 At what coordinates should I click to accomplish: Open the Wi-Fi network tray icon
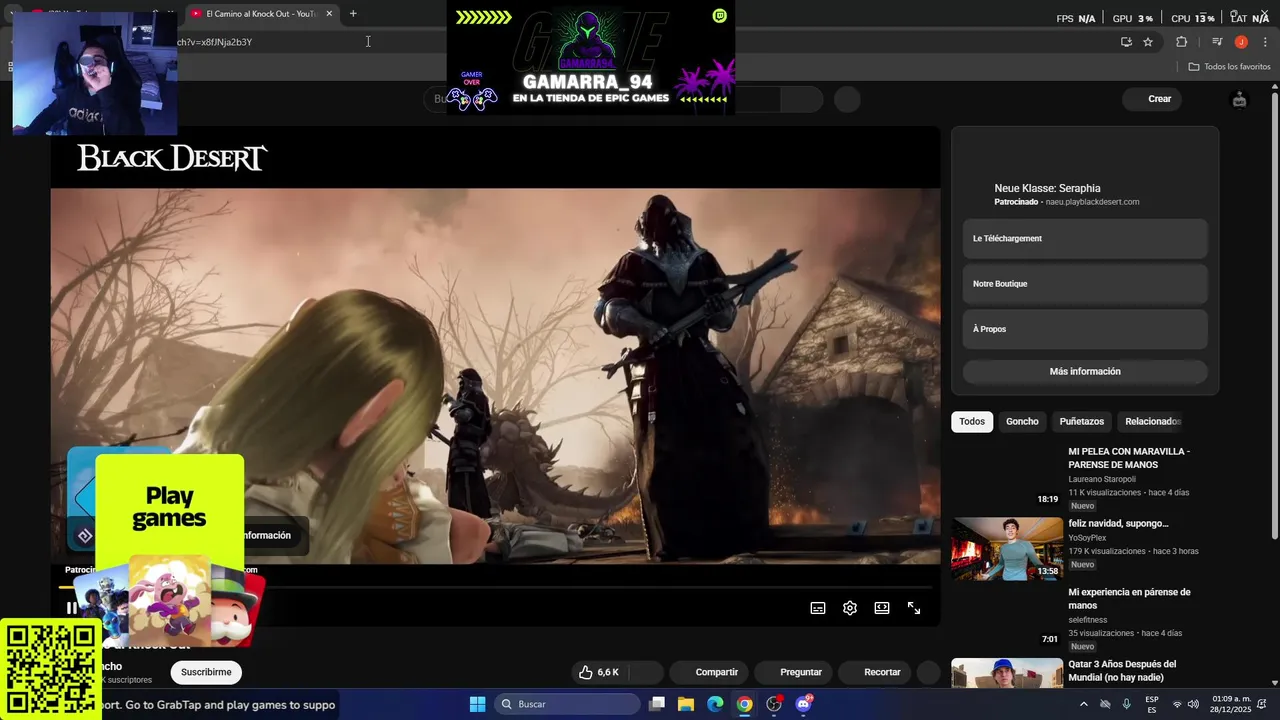tap(1177, 704)
